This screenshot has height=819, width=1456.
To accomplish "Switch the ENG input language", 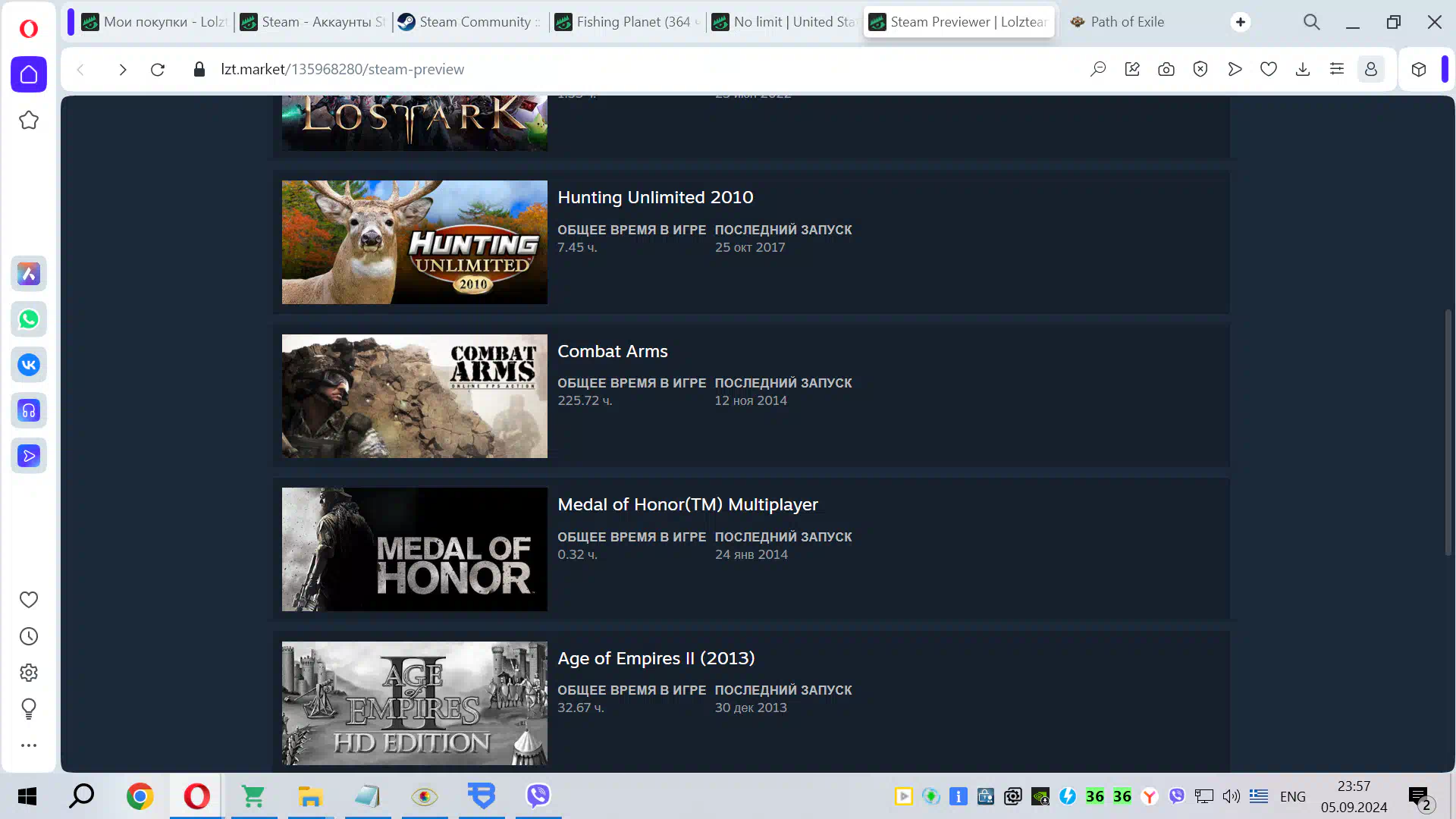I will click(x=1293, y=796).
